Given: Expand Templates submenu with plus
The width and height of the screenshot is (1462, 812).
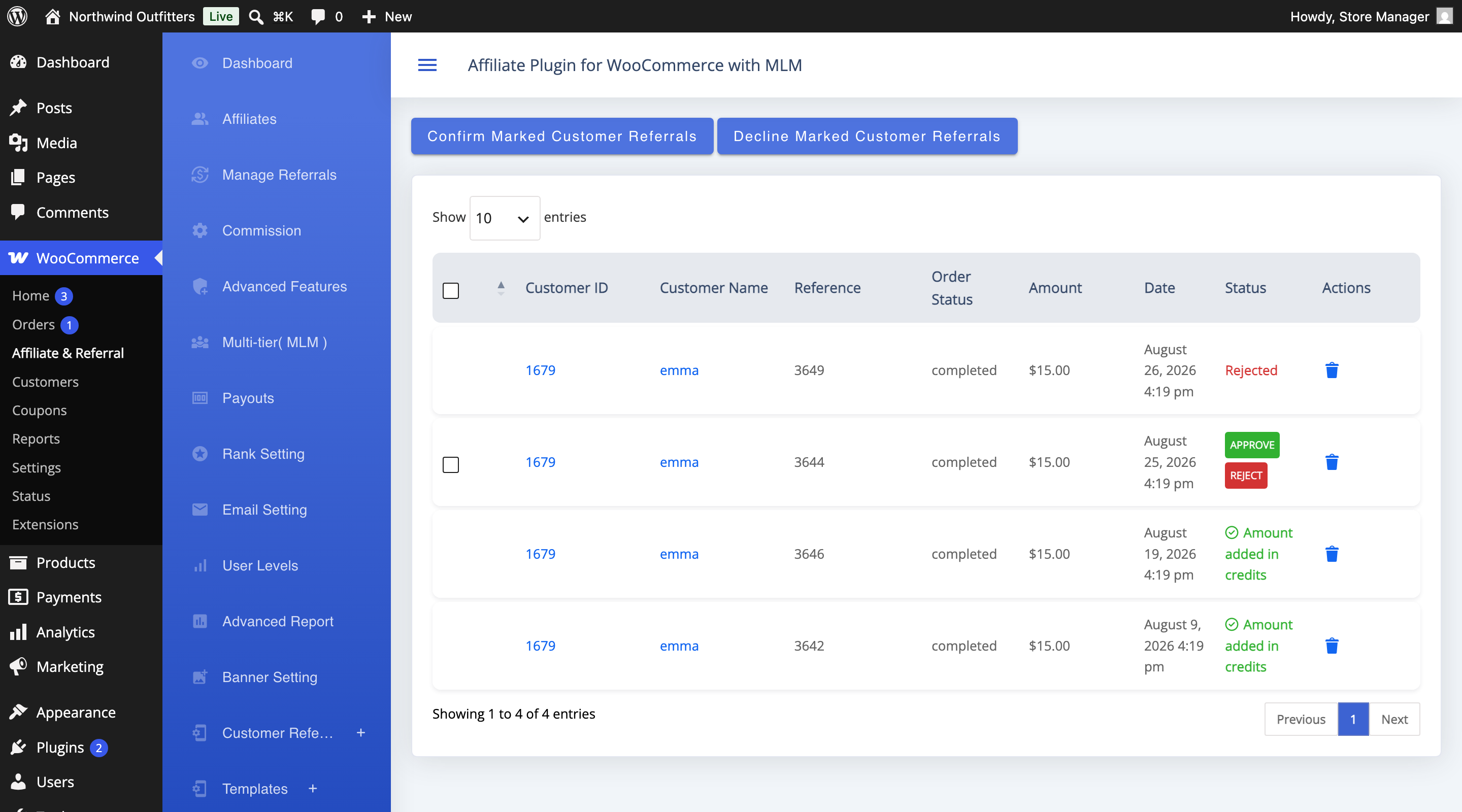Looking at the screenshot, I should 313,788.
